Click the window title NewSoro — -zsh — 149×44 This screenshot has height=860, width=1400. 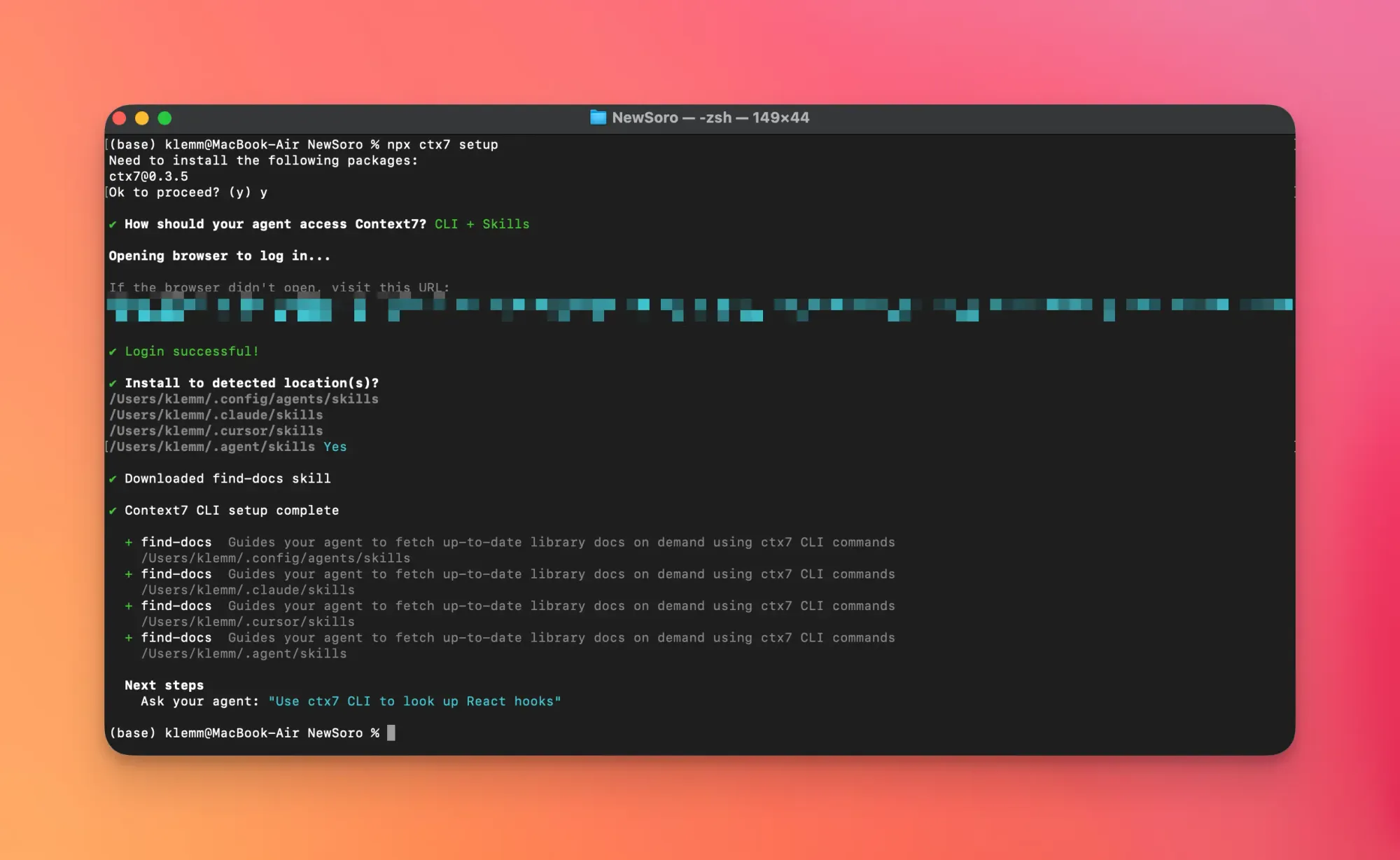coord(710,118)
